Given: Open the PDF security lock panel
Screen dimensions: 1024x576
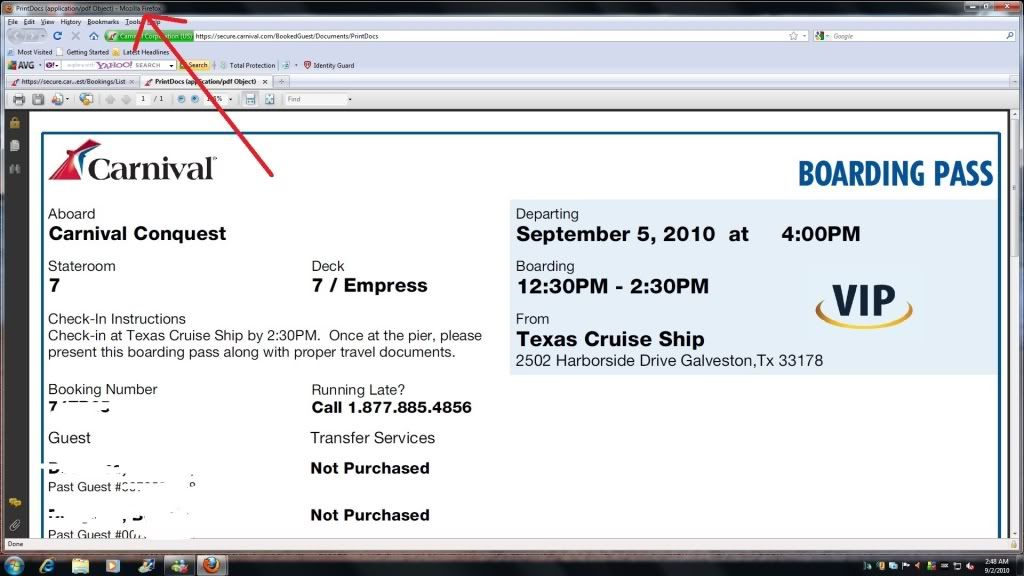Looking at the screenshot, I should coord(15,122).
